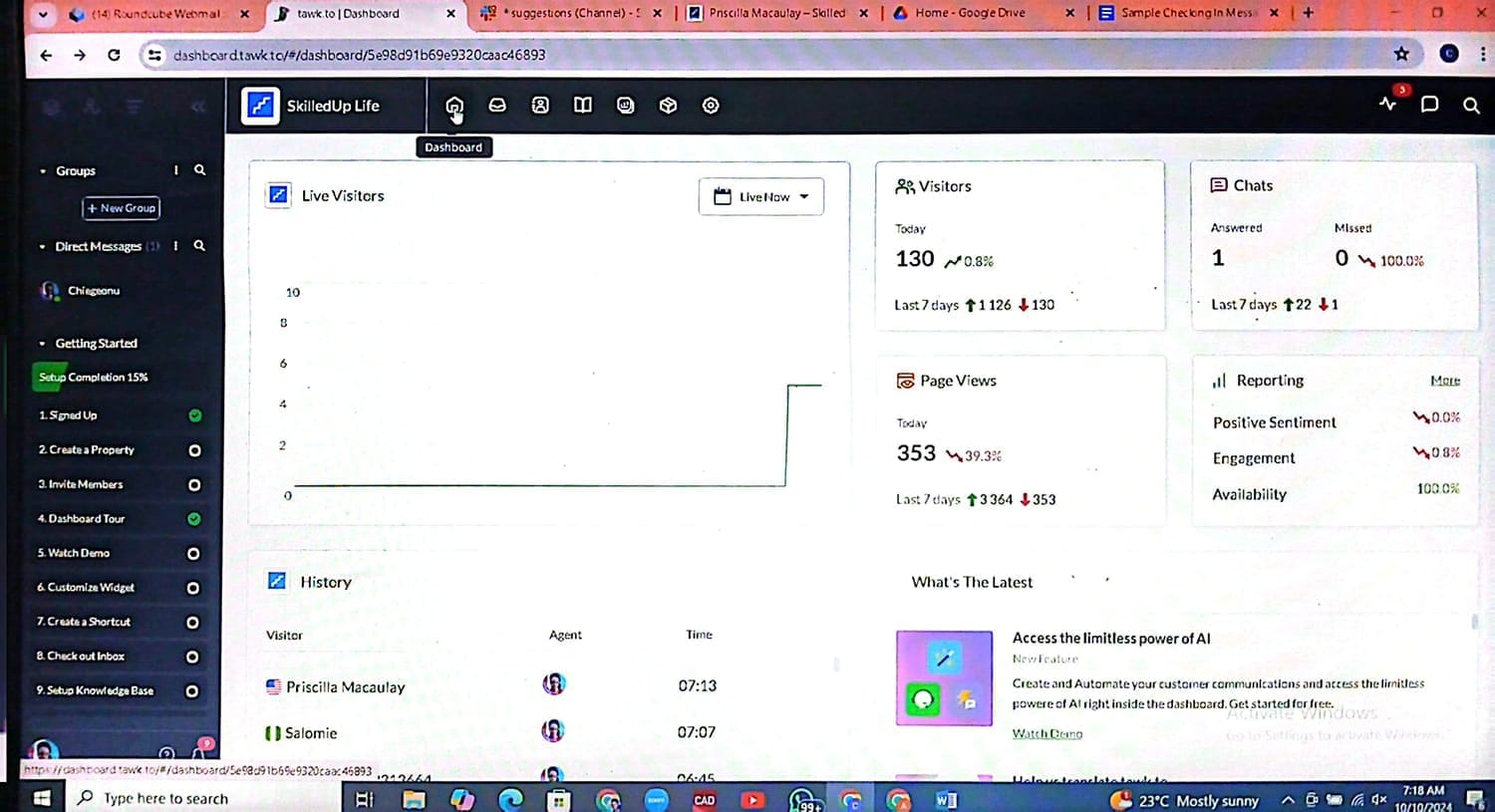
Task: Collapse the left sidebar with the double-chevron icon
Action: (x=198, y=106)
